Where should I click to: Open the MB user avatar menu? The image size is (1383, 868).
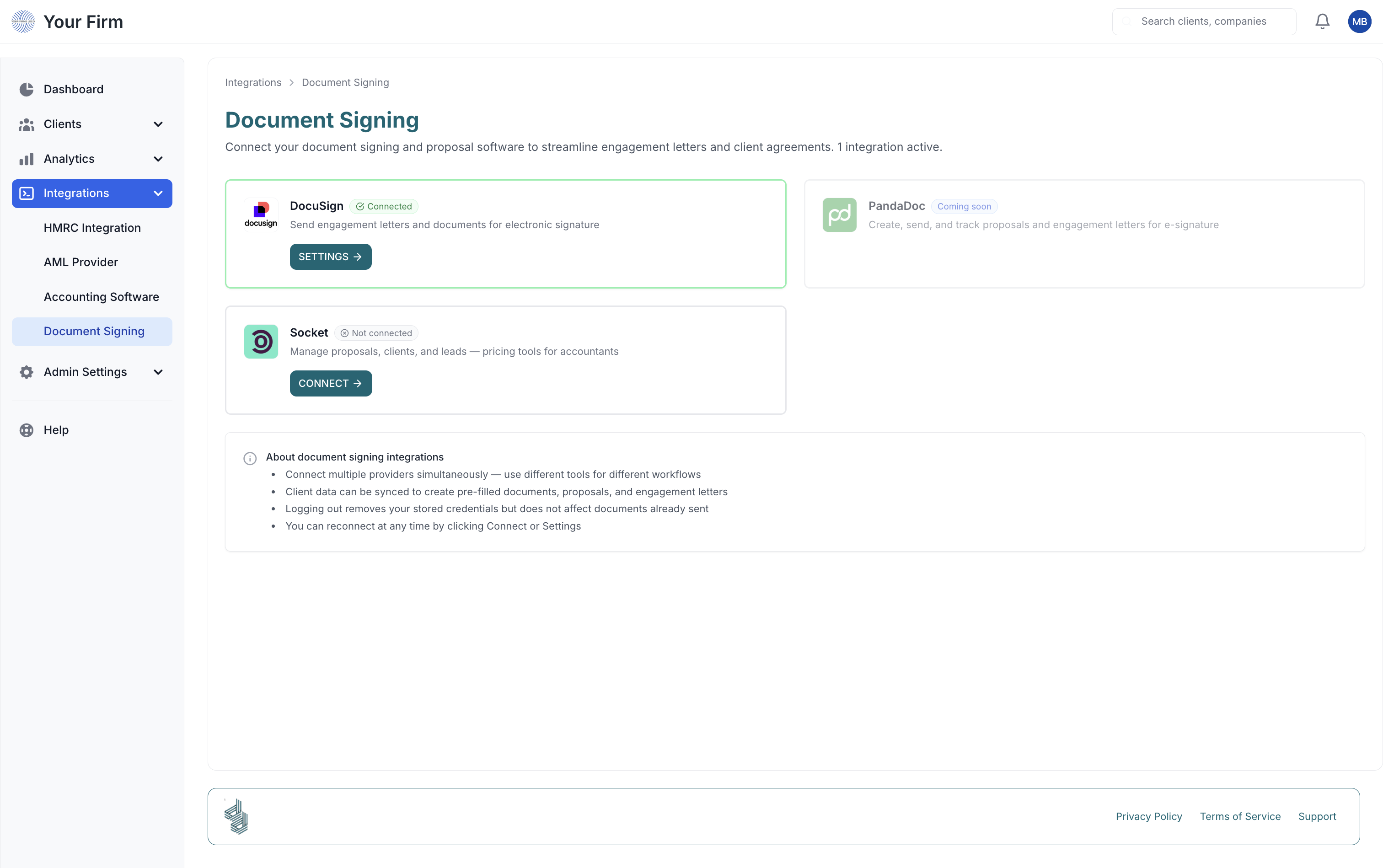pos(1359,21)
